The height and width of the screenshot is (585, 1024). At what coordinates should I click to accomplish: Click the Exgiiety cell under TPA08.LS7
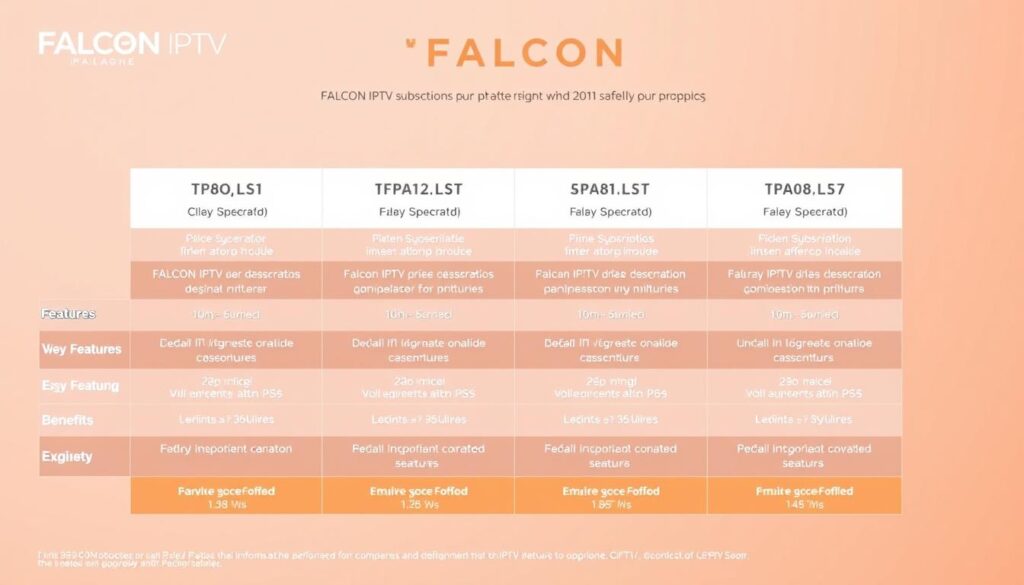click(804, 456)
